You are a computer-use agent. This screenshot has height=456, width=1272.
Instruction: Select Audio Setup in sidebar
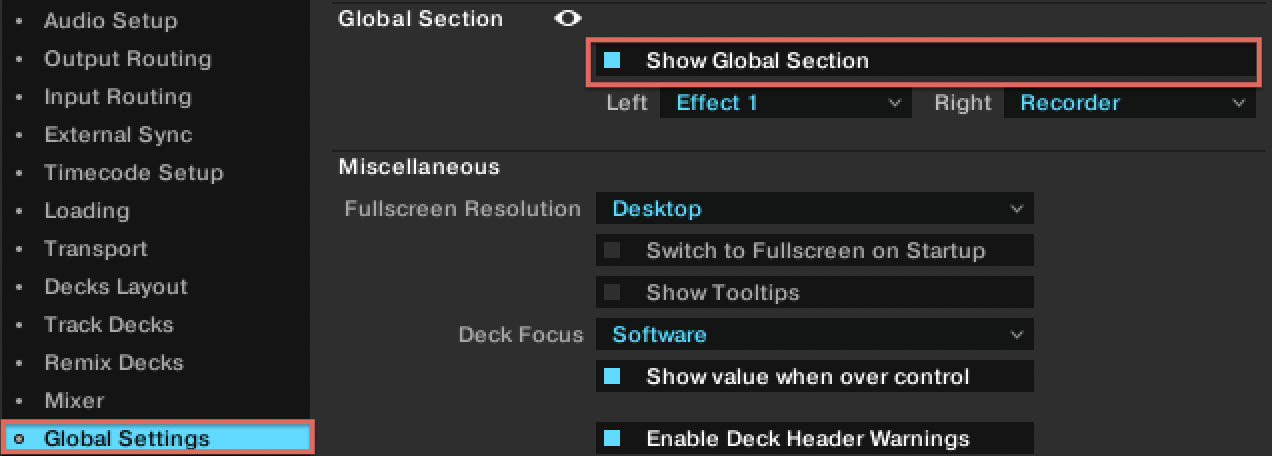click(110, 21)
